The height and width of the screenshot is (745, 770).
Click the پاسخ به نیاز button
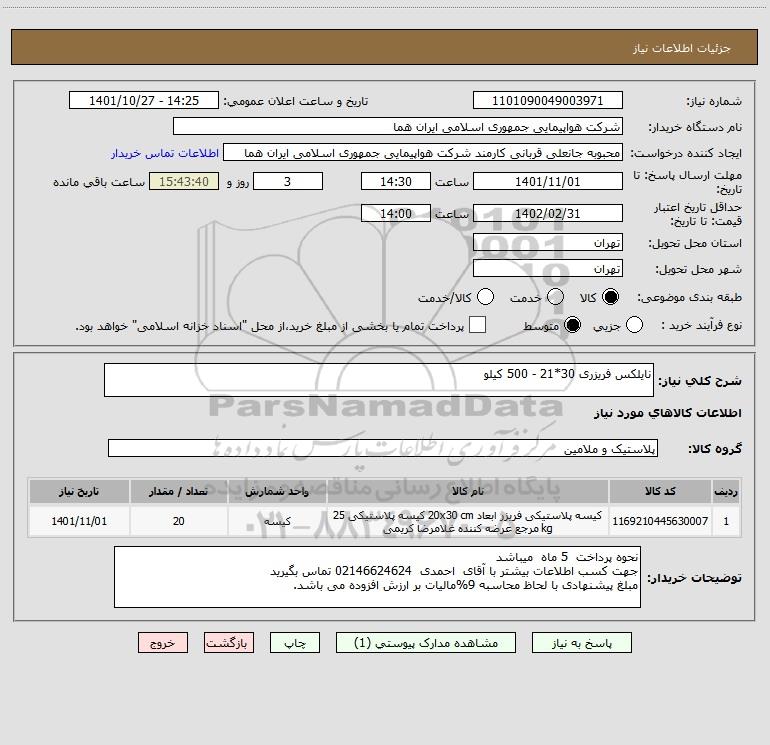tap(581, 643)
